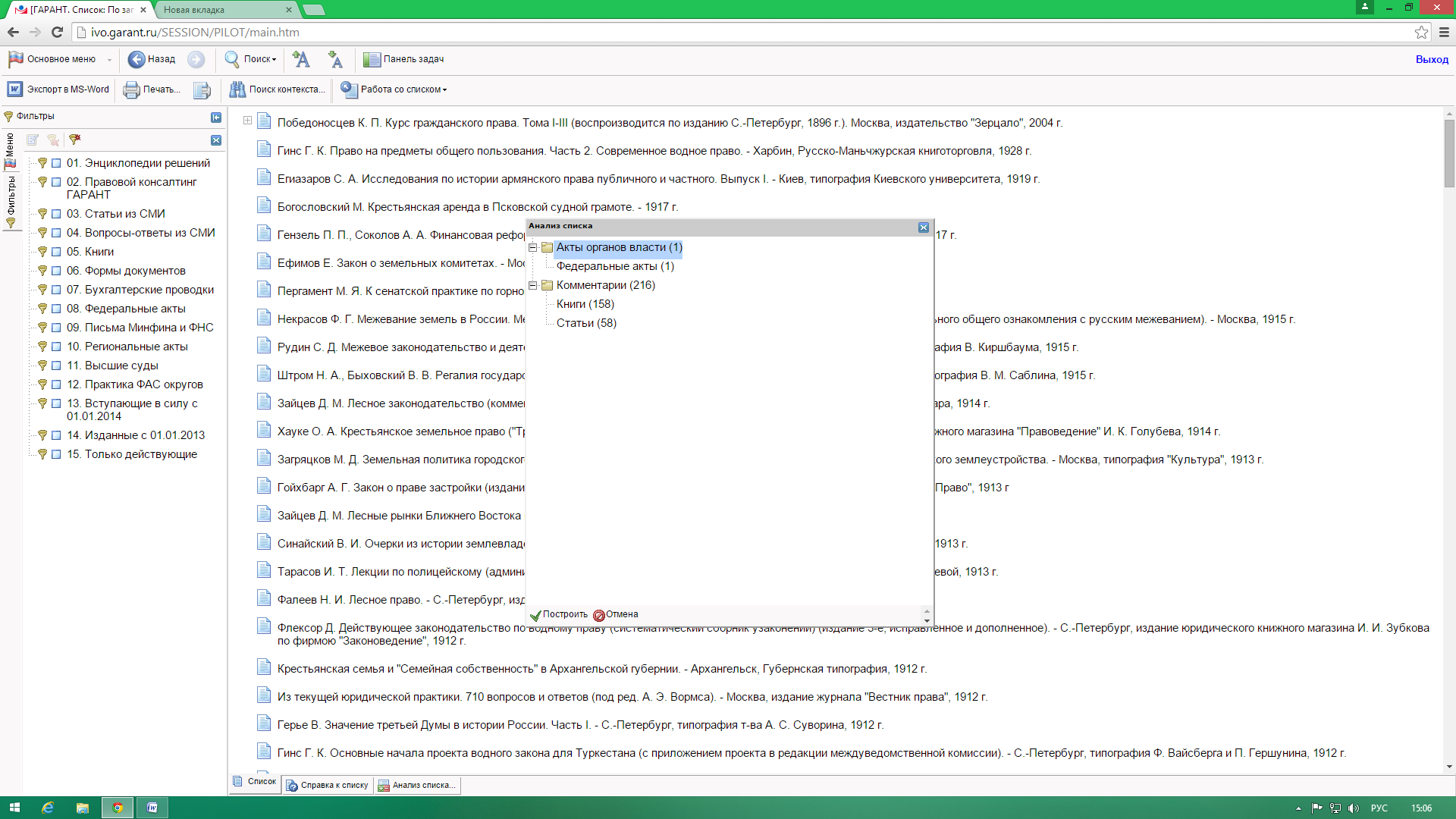Go back with the Назад arrow

pyautogui.click(x=136, y=59)
